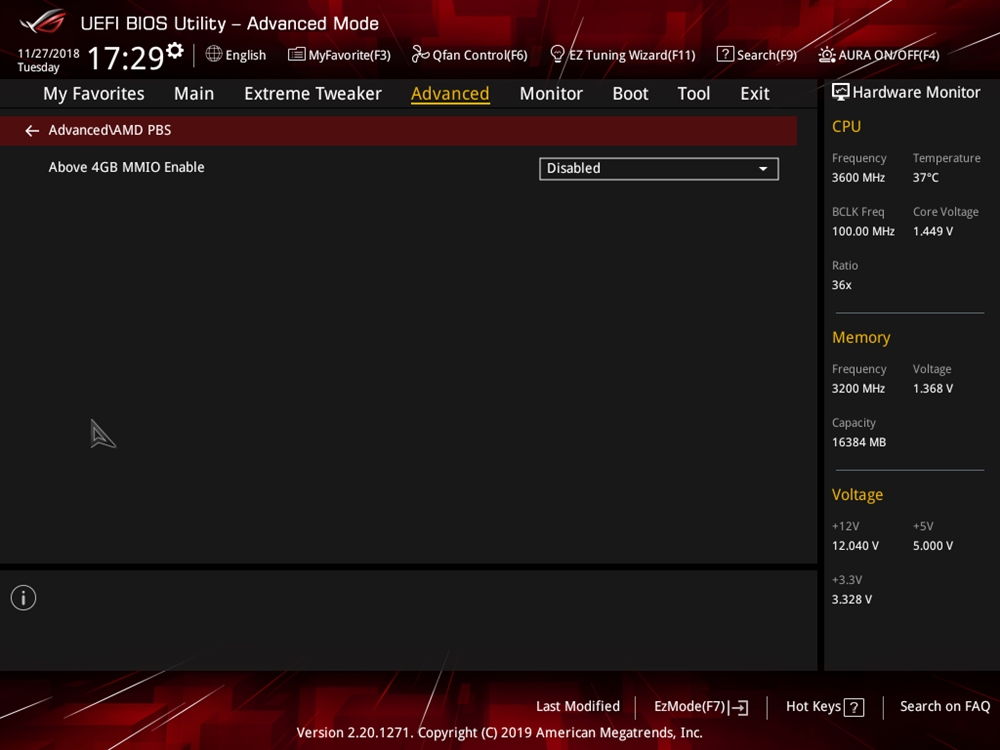This screenshot has height=750, width=1000.
Task: Click EZ Tuning Wizard(F11) label
Action: click(632, 55)
